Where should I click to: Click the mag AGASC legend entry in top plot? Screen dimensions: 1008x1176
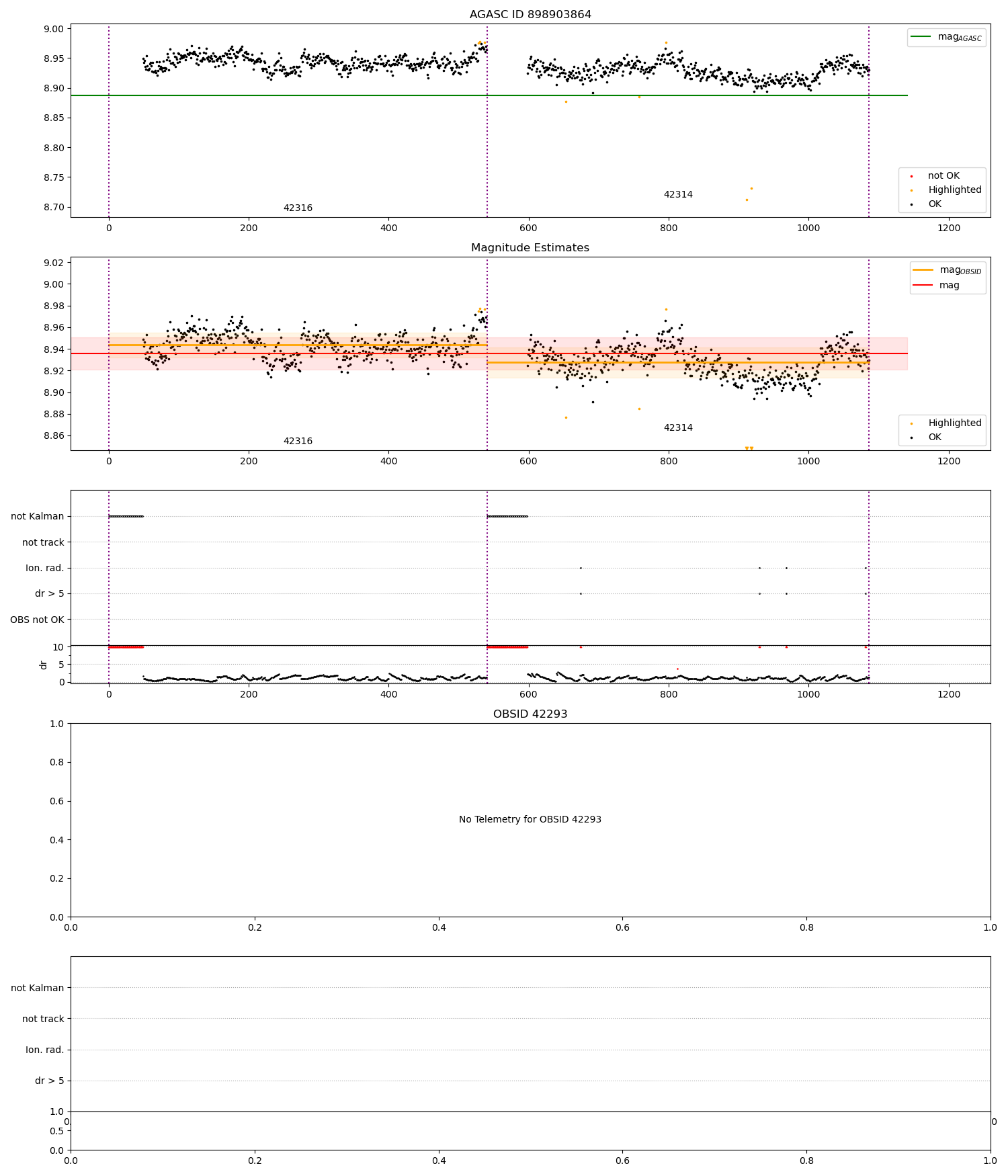tap(947, 38)
